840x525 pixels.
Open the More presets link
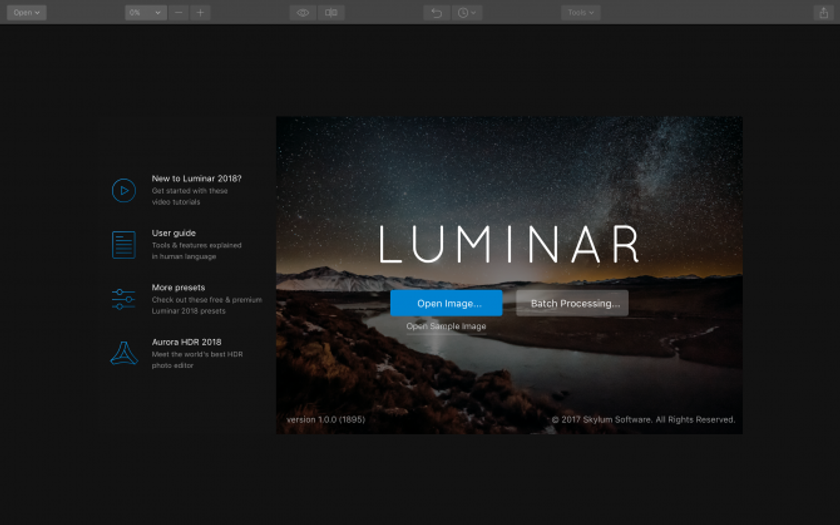[x=178, y=288]
